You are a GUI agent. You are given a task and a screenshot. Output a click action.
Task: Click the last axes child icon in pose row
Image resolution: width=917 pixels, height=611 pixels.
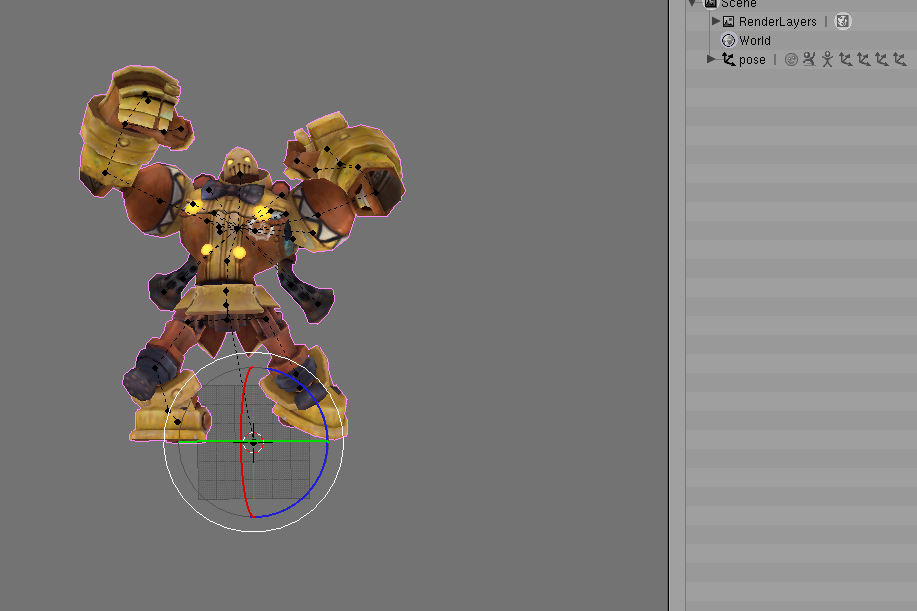899,59
